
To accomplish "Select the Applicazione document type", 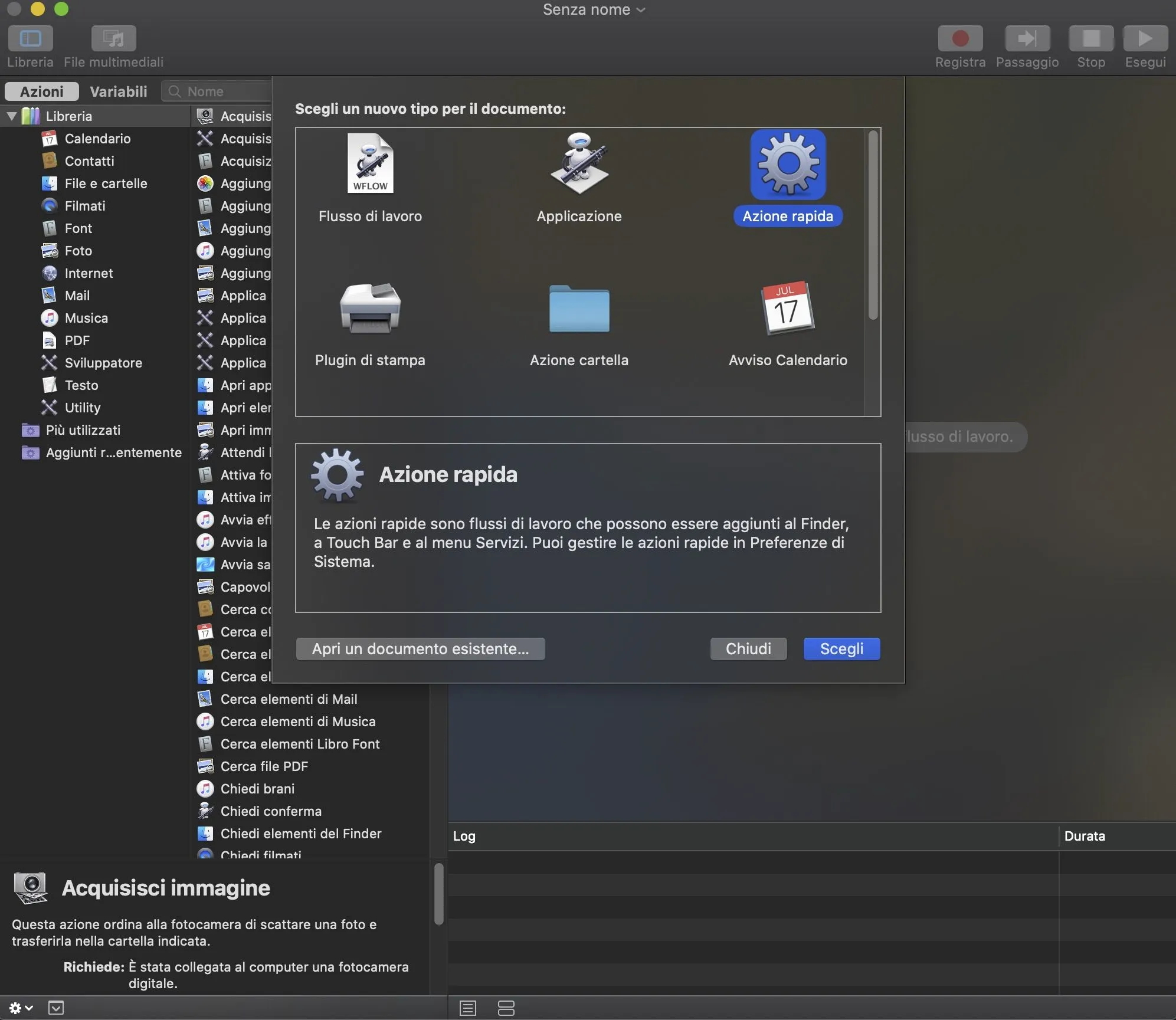I will [x=578, y=177].
